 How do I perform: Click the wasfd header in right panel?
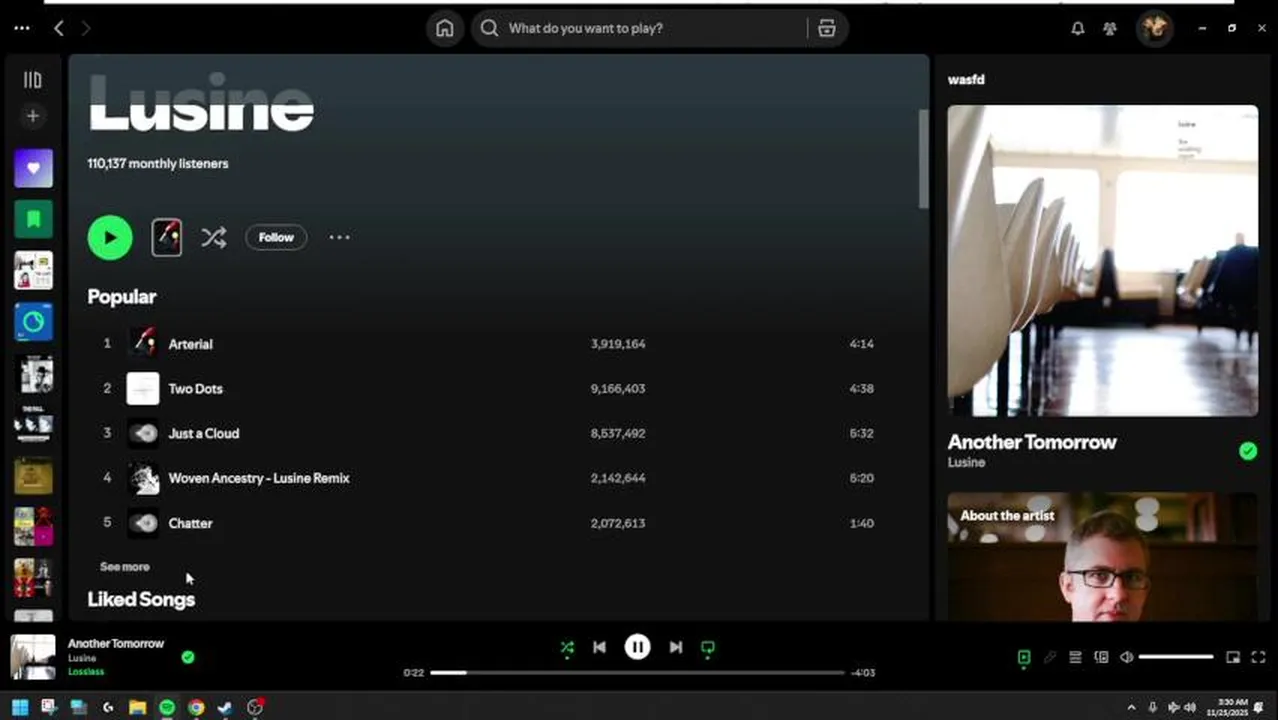[x=966, y=79]
